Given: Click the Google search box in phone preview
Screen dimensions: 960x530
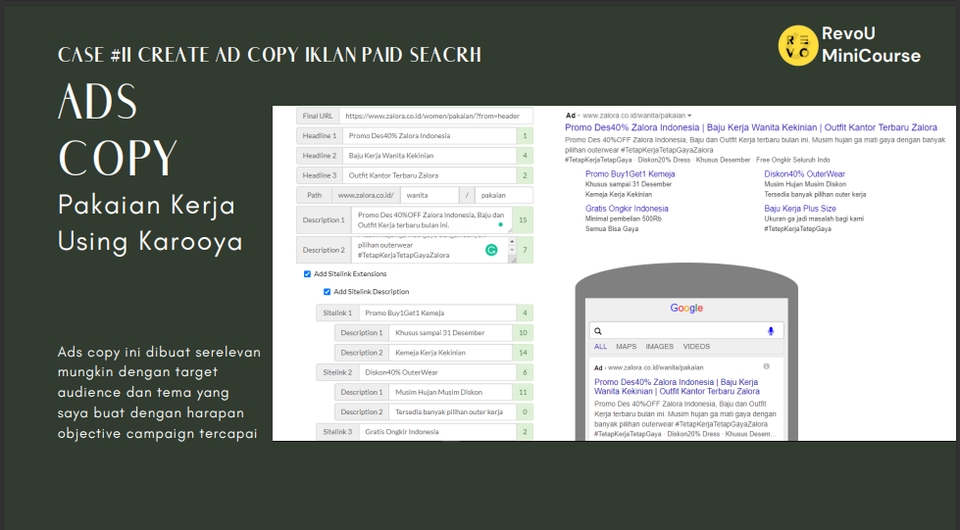Looking at the screenshot, I should 686,331.
